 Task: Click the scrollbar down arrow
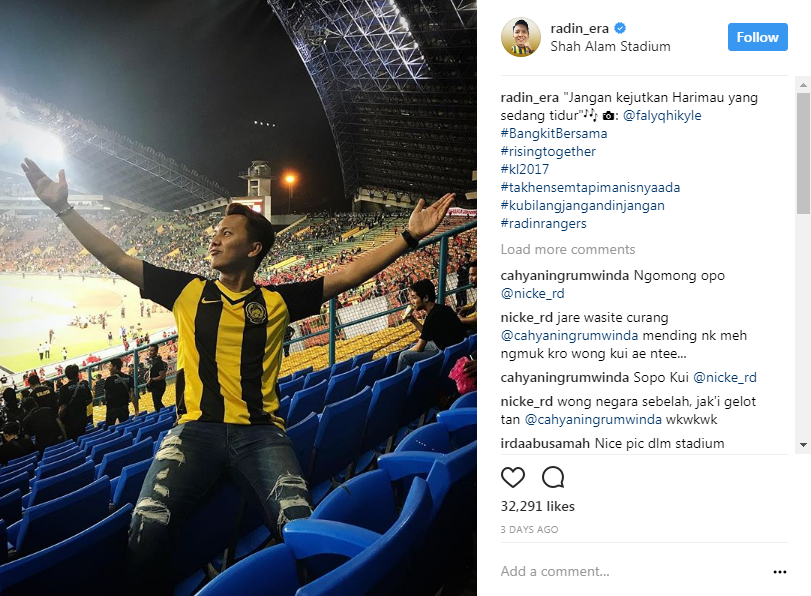[x=803, y=444]
